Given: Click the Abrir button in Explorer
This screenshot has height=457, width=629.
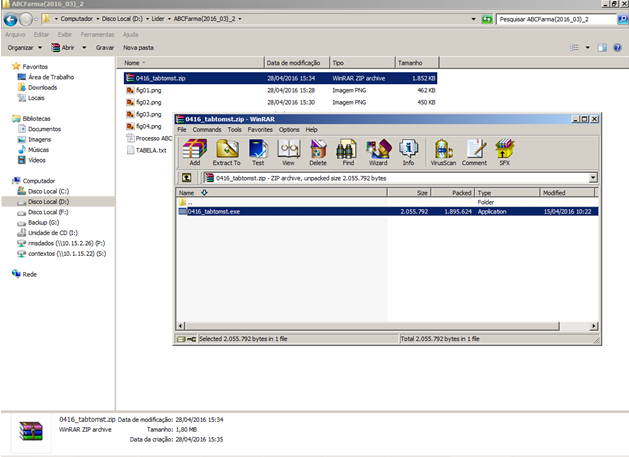Looking at the screenshot, I should [x=63, y=48].
